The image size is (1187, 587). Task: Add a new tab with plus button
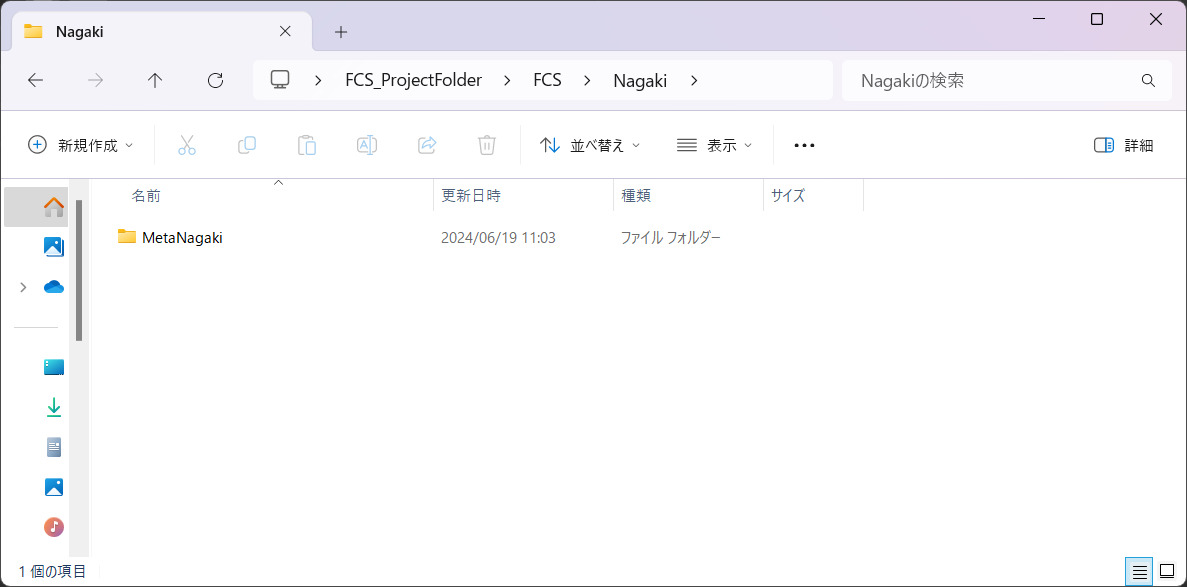coord(341,32)
